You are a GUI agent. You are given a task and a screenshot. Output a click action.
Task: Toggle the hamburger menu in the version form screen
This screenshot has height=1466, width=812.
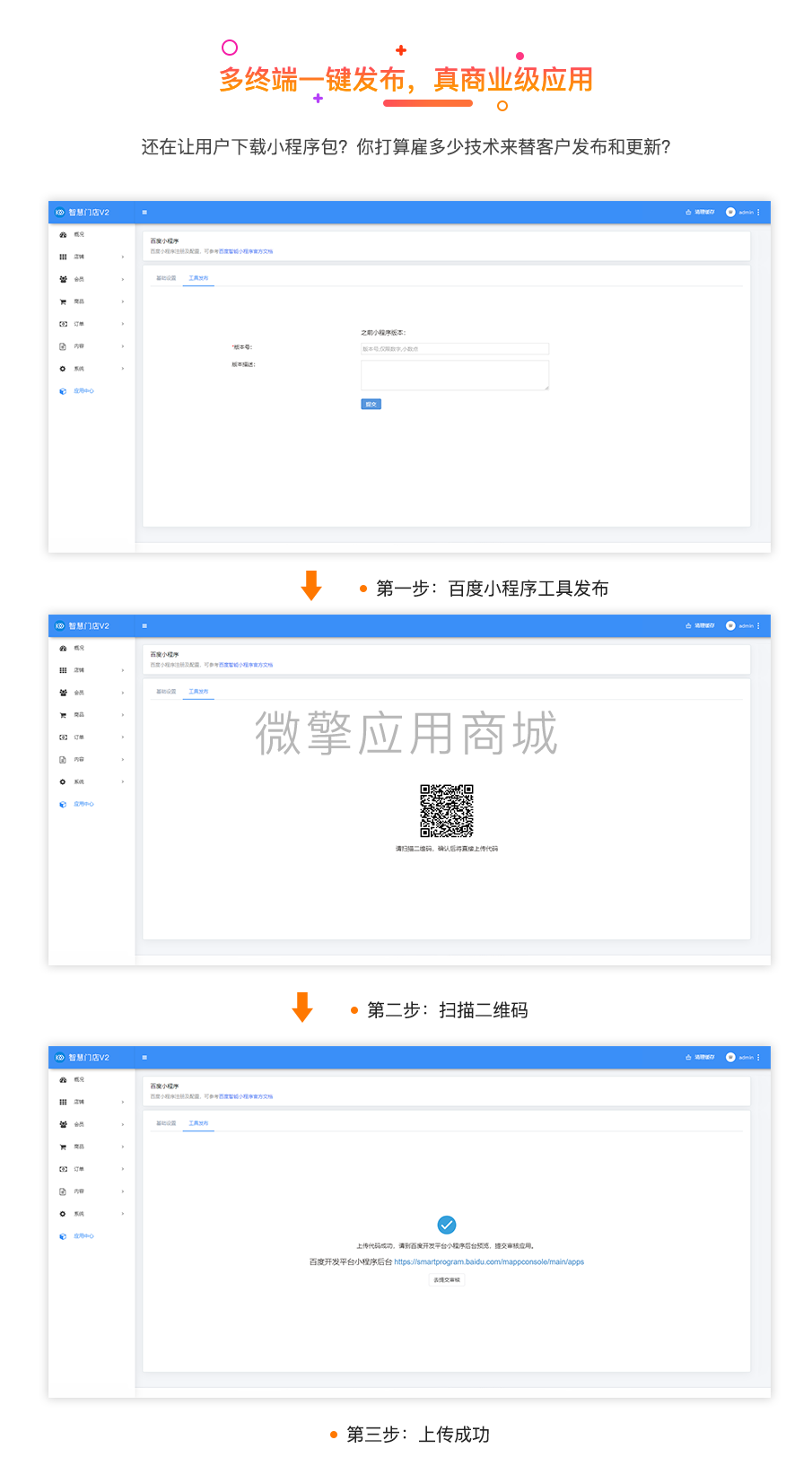[x=144, y=213]
